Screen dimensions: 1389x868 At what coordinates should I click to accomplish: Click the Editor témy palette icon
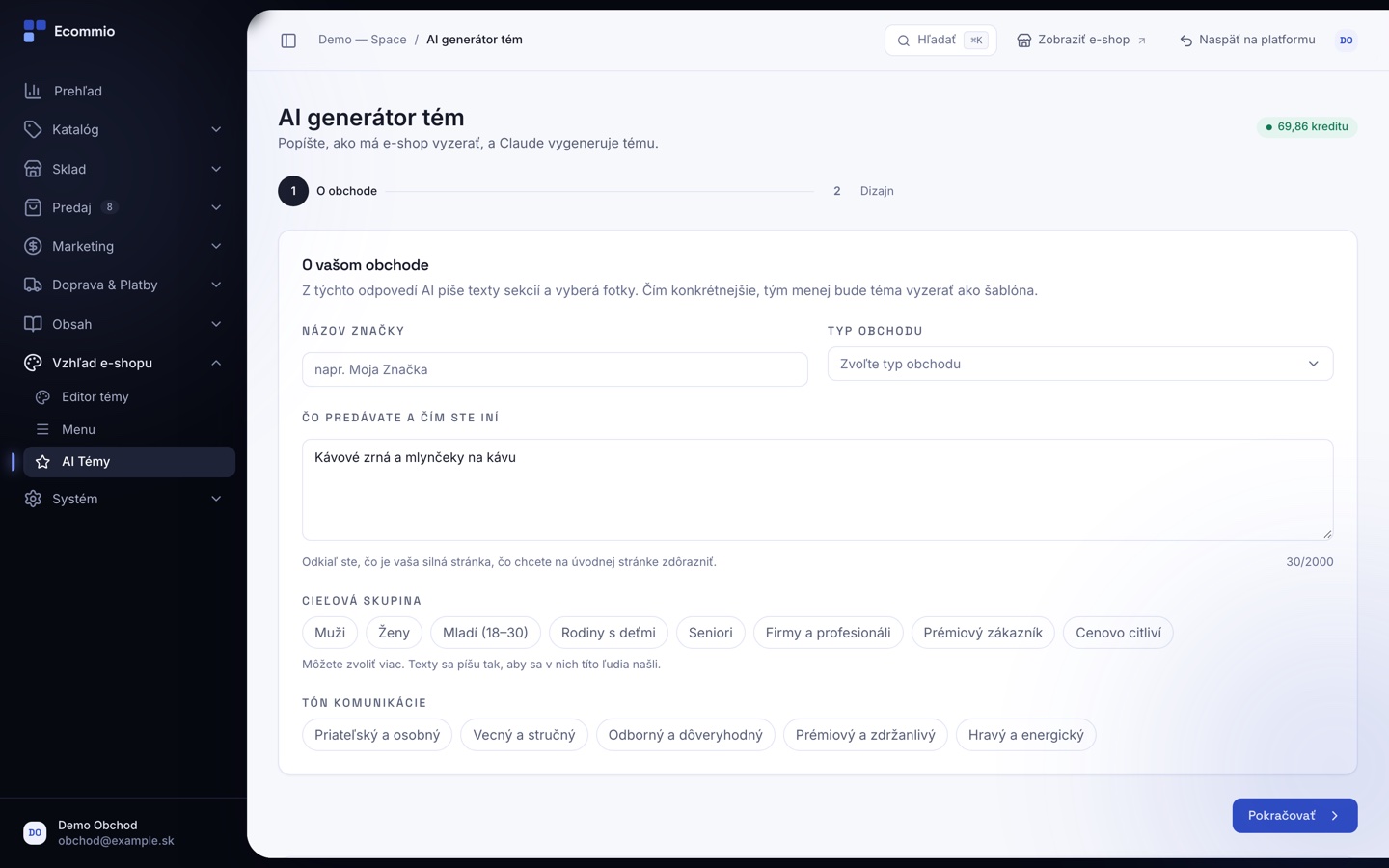(42, 397)
